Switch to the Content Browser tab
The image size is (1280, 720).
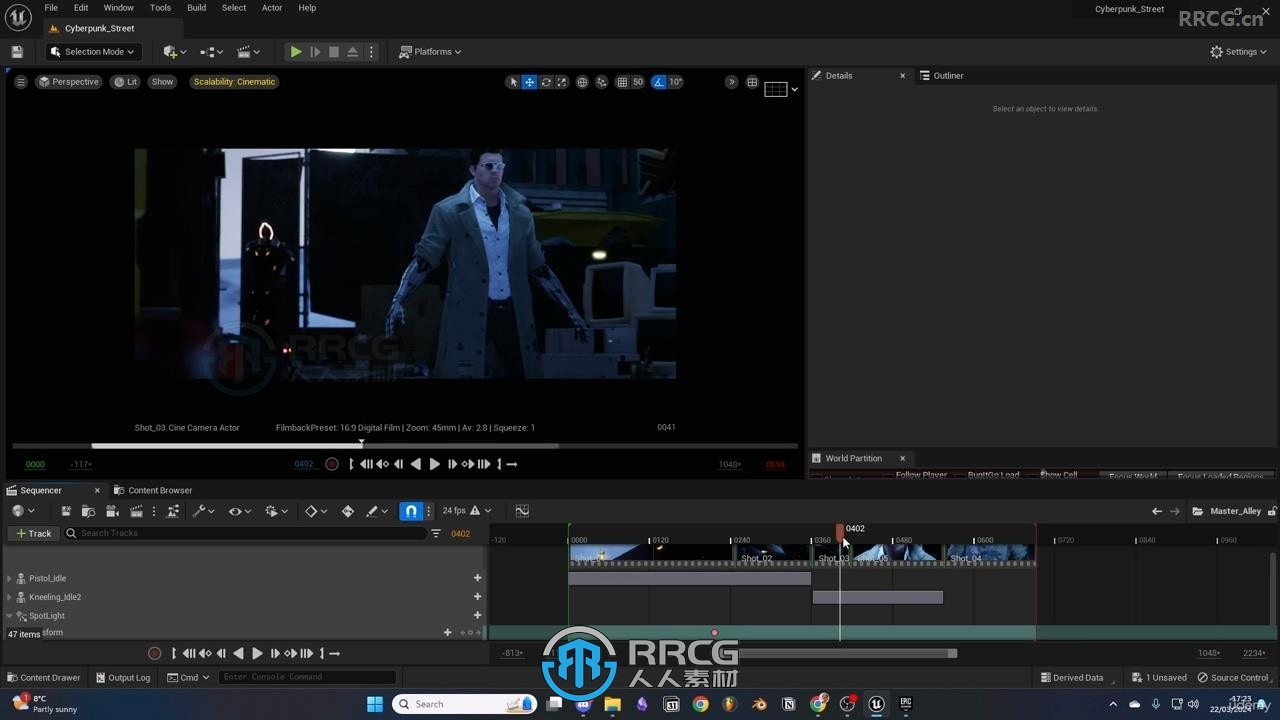coord(153,490)
